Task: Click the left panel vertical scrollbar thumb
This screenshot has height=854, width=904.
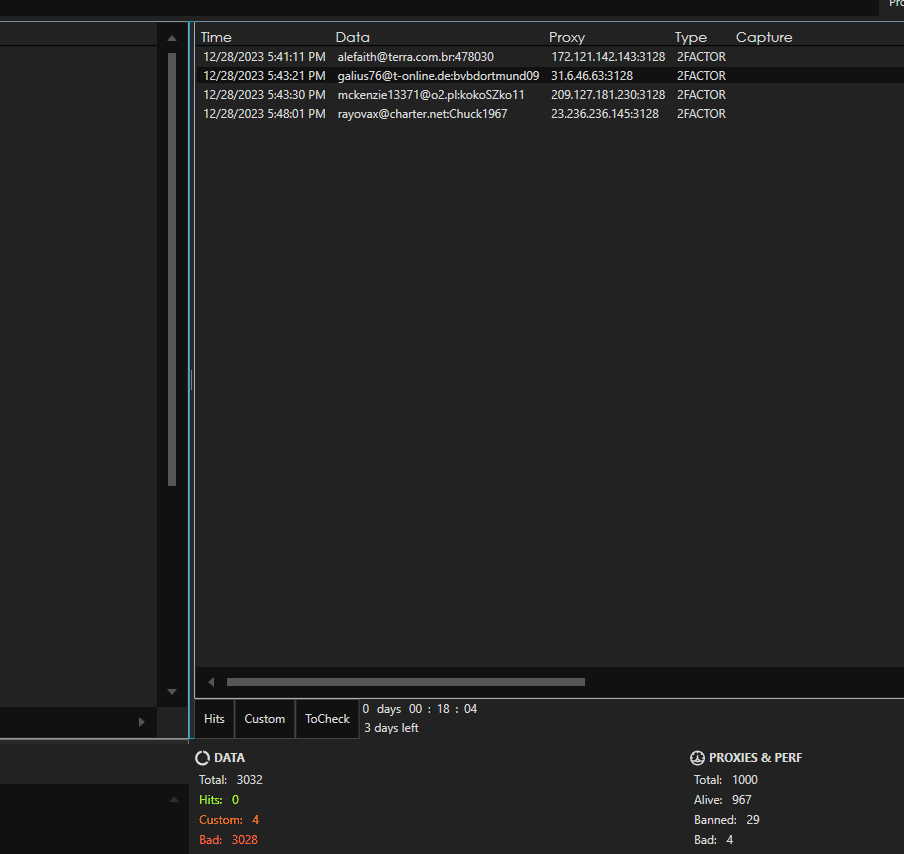Action: pos(172,270)
